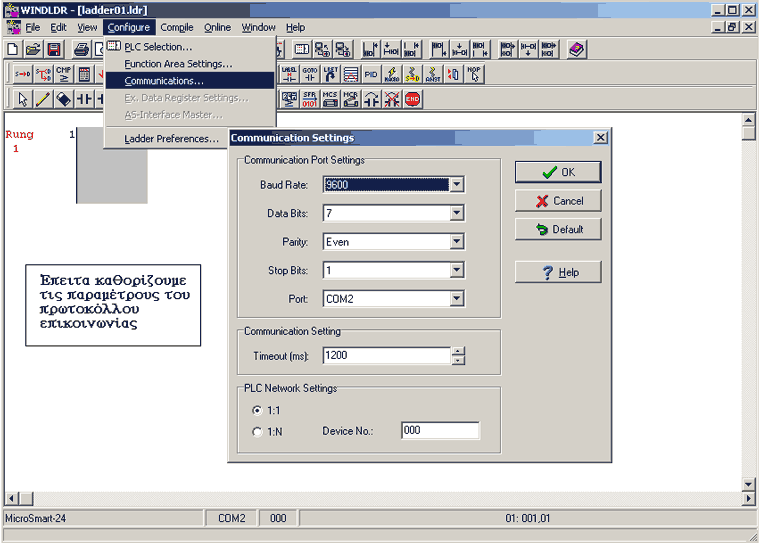Click the Device No. input field

click(x=440, y=431)
